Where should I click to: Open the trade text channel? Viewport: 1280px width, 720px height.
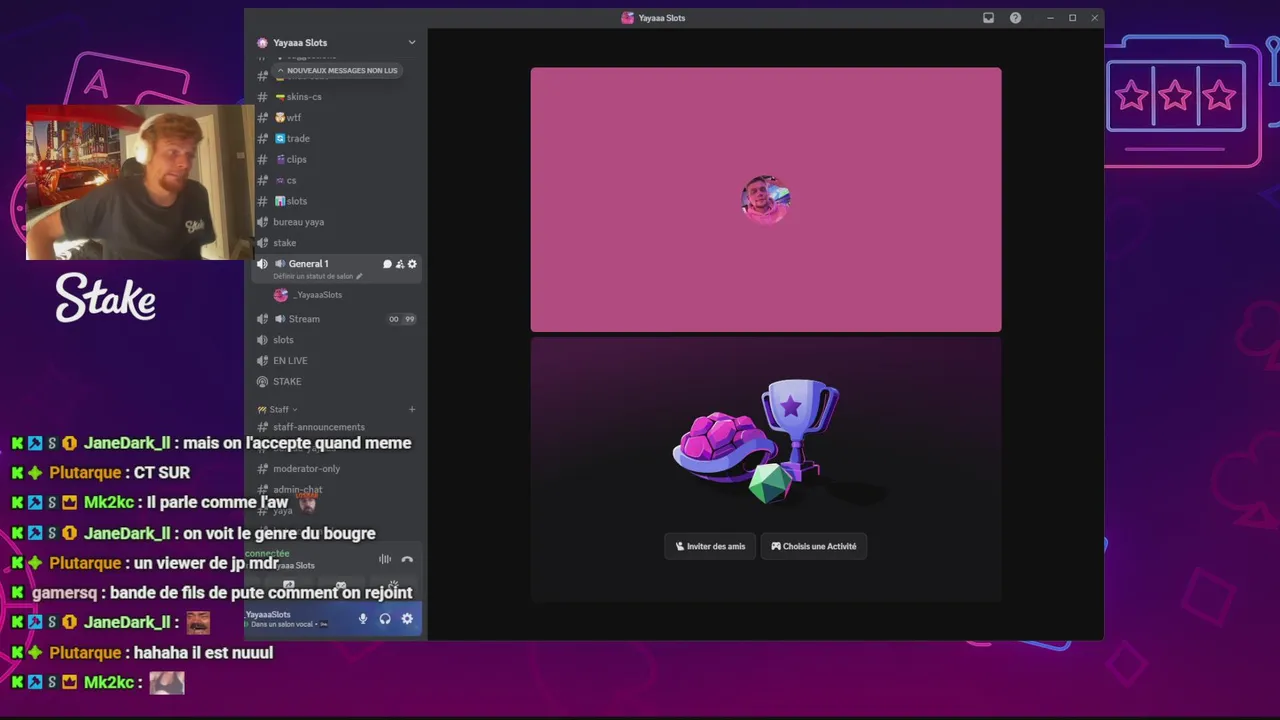[298, 139]
